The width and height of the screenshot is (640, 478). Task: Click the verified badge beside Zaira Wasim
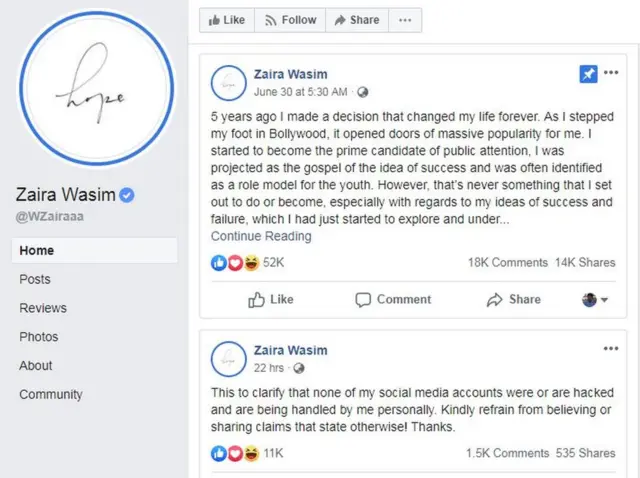pyautogui.click(x=127, y=195)
